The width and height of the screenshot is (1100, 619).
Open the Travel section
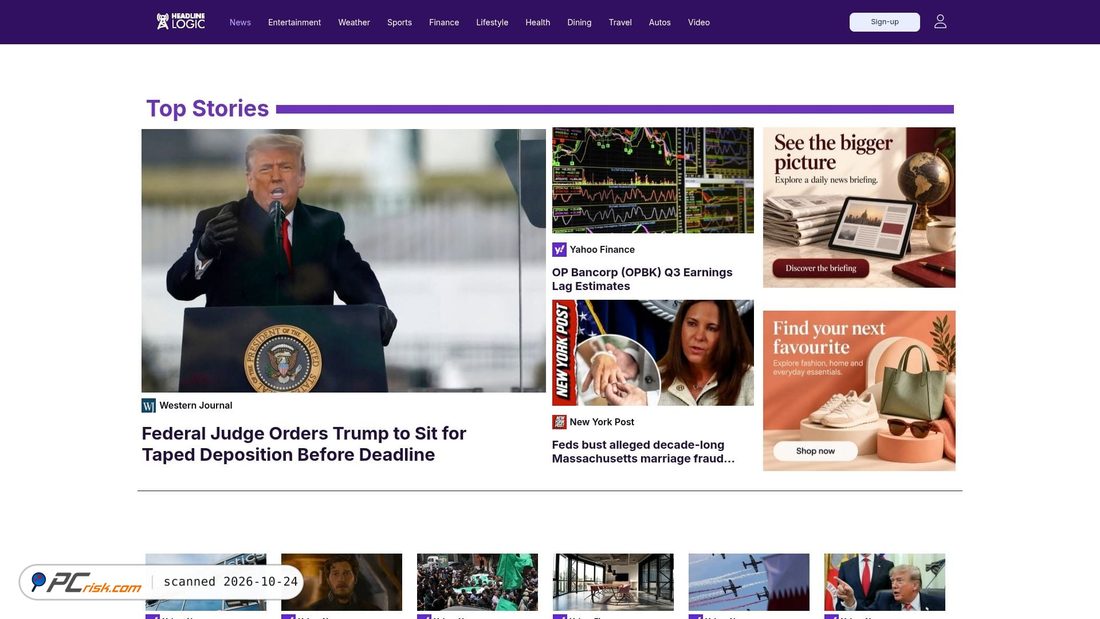tap(620, 22)
